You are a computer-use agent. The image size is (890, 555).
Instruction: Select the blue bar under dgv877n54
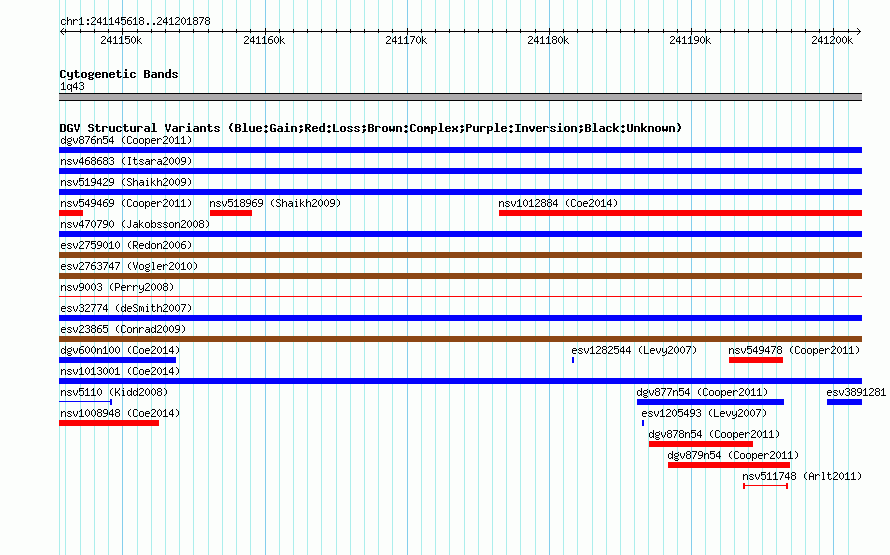coord(710,402)
